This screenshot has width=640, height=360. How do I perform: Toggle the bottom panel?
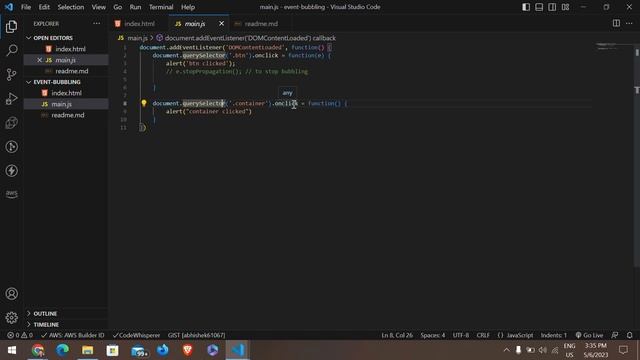tap(539, 7)
